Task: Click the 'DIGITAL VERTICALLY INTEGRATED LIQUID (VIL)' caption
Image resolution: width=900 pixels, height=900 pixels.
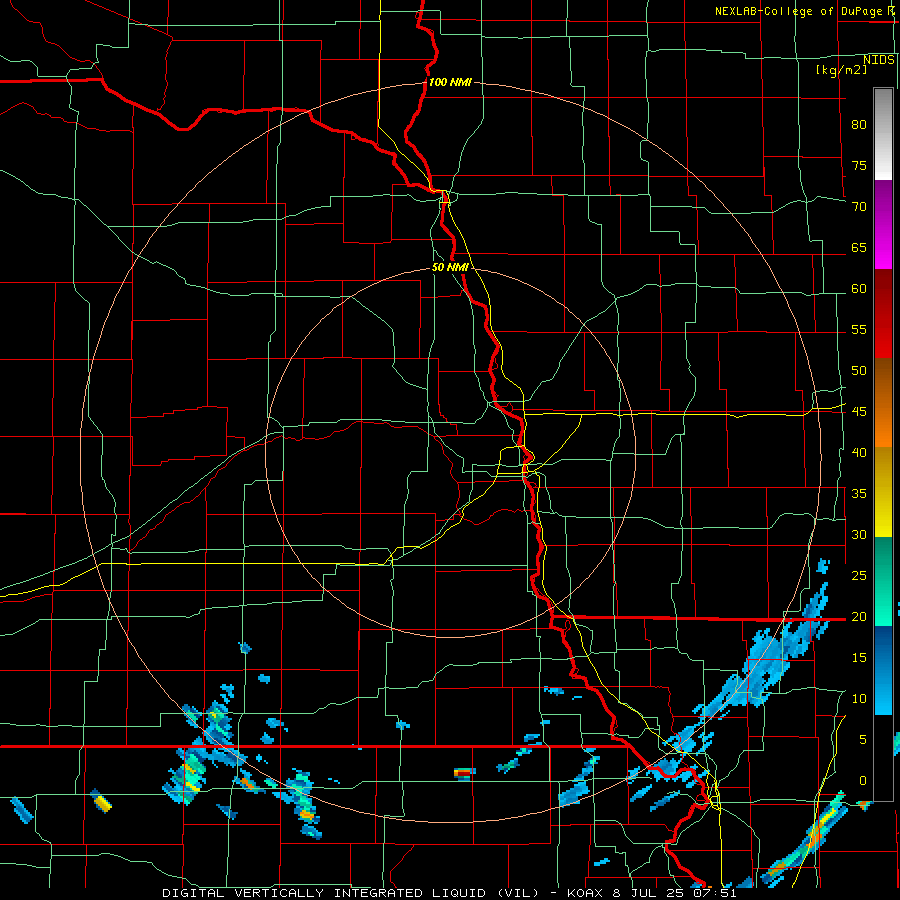Action: (350, 893)
